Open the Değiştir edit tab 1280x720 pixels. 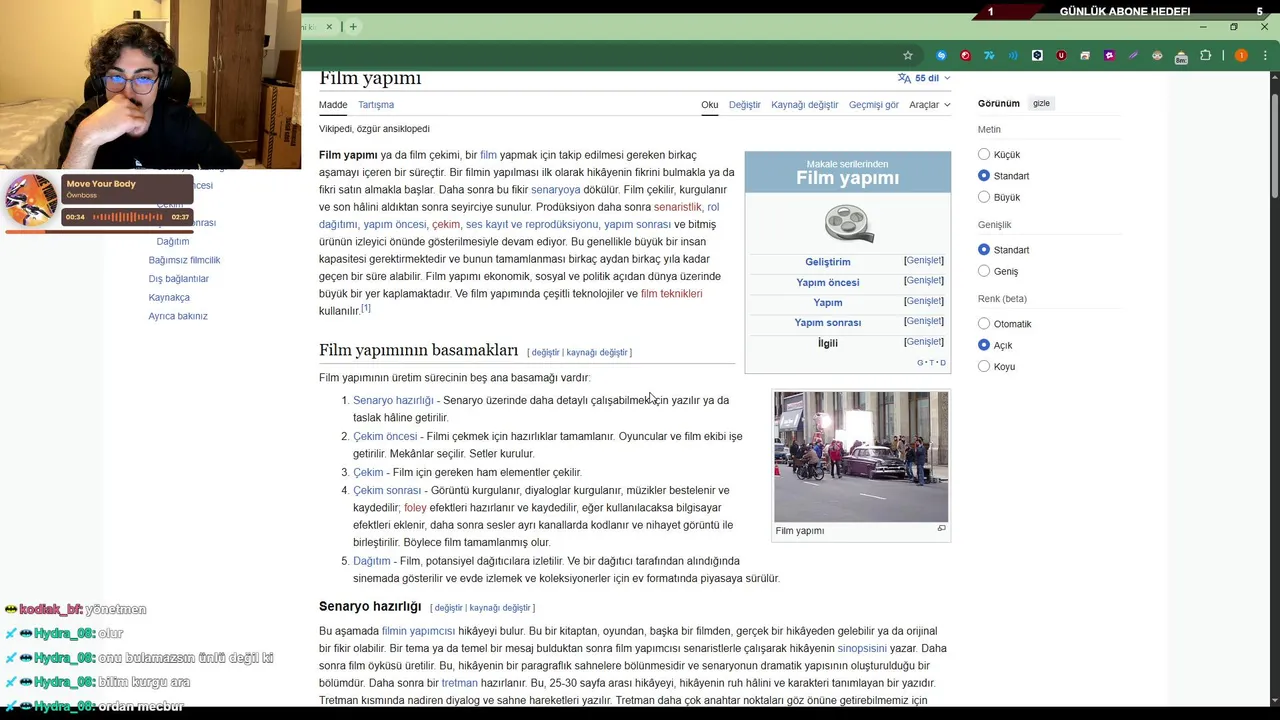point(744,104)
